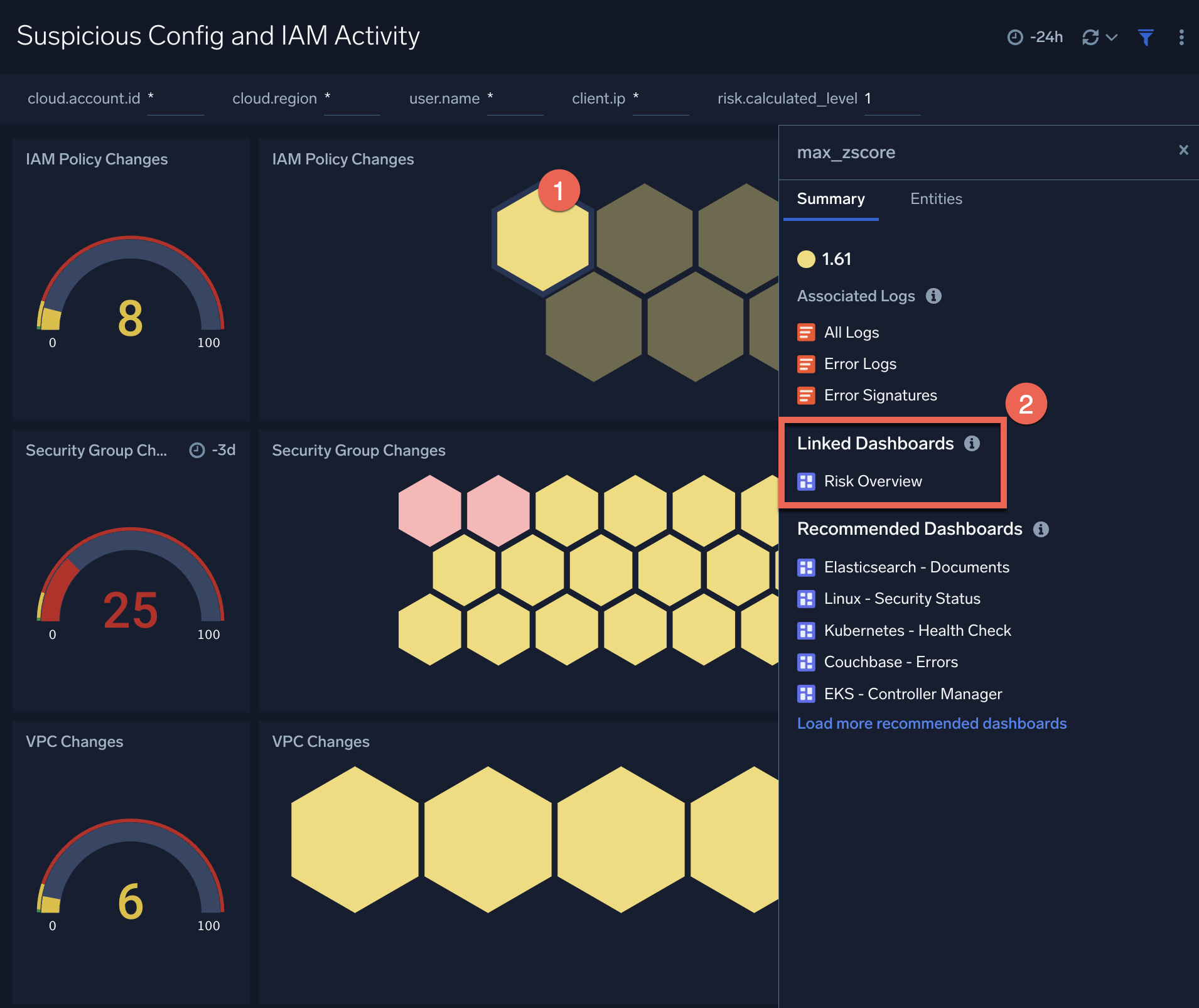The width and height of the screenshot is (1199, 1008).
Task: Switch to the Entities tab
Action: tap(936, 199)
